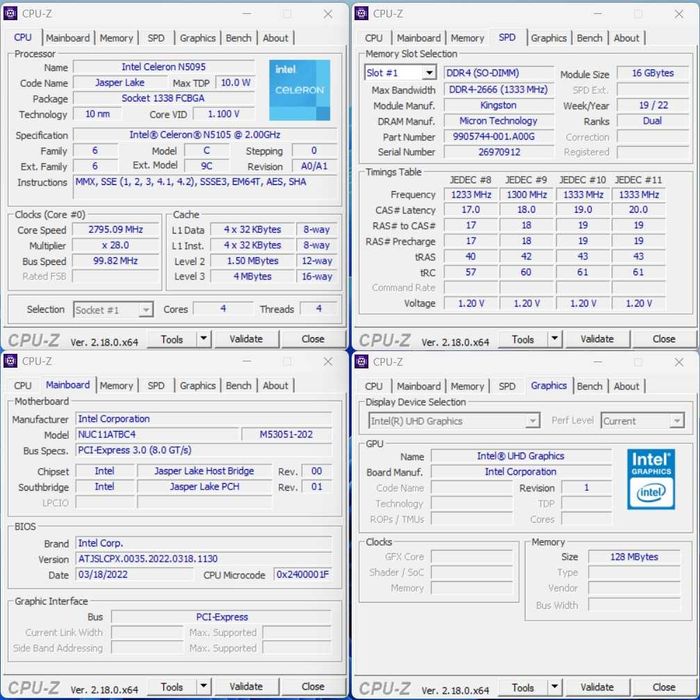Click the CPU-Z app icon in the Mainboard window title bar
Viewport: 700px width, 700px height.
tap(10, 361)
